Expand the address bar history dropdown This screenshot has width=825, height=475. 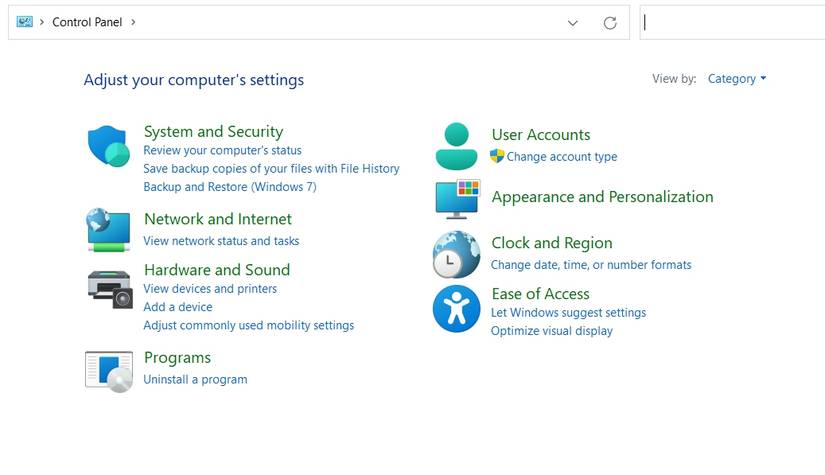click(x=573, y=23)
